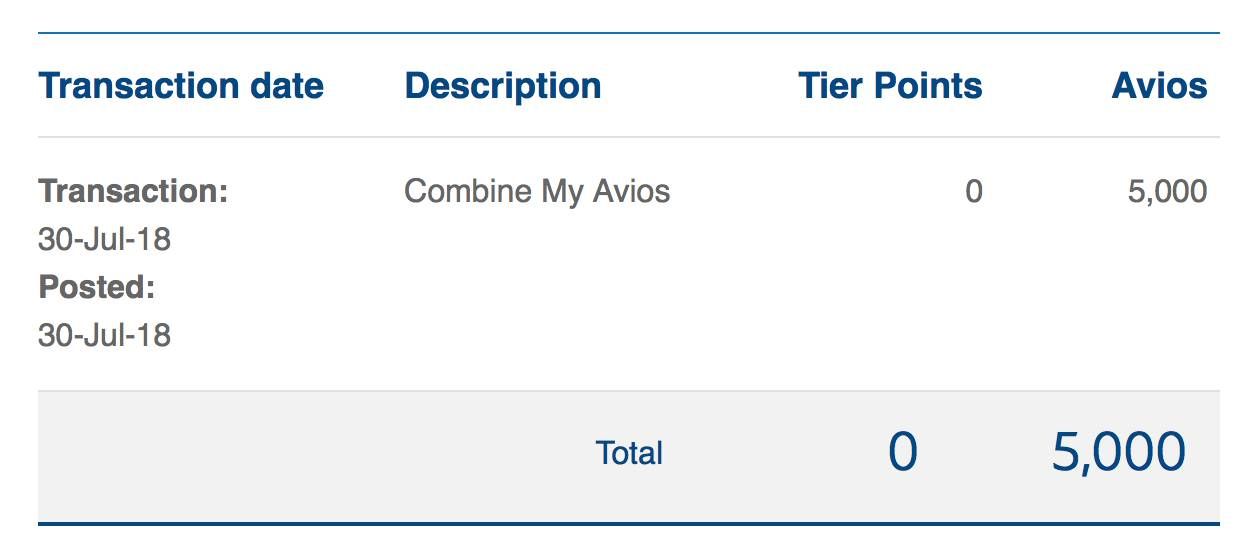Select the large Total tier points 0
The width and height of the screenshot is (1250, 558).
903,453
